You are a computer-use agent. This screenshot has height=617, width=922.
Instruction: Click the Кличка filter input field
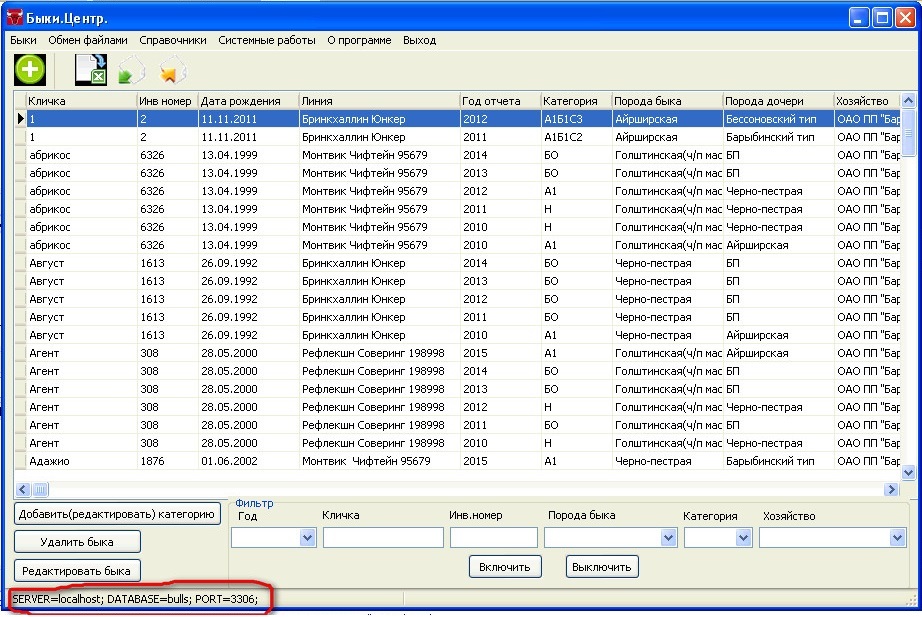pos(383,538)
